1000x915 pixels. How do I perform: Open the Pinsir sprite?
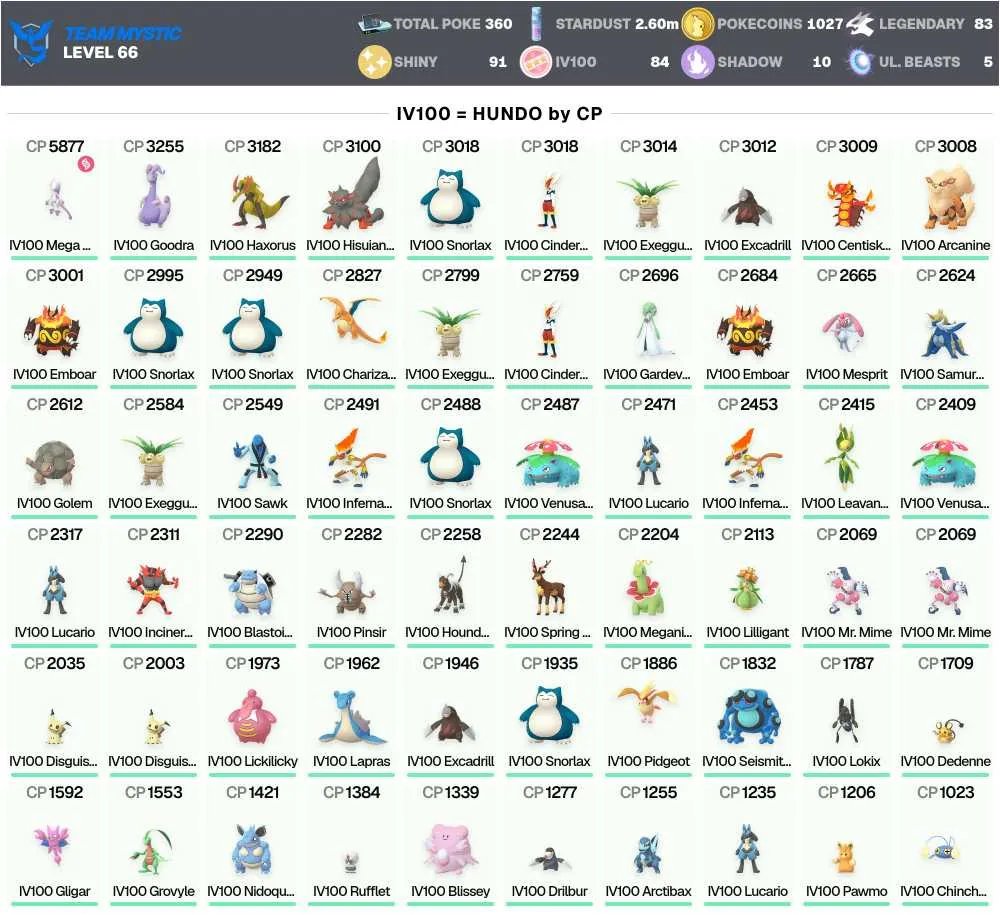pos(351,592)
